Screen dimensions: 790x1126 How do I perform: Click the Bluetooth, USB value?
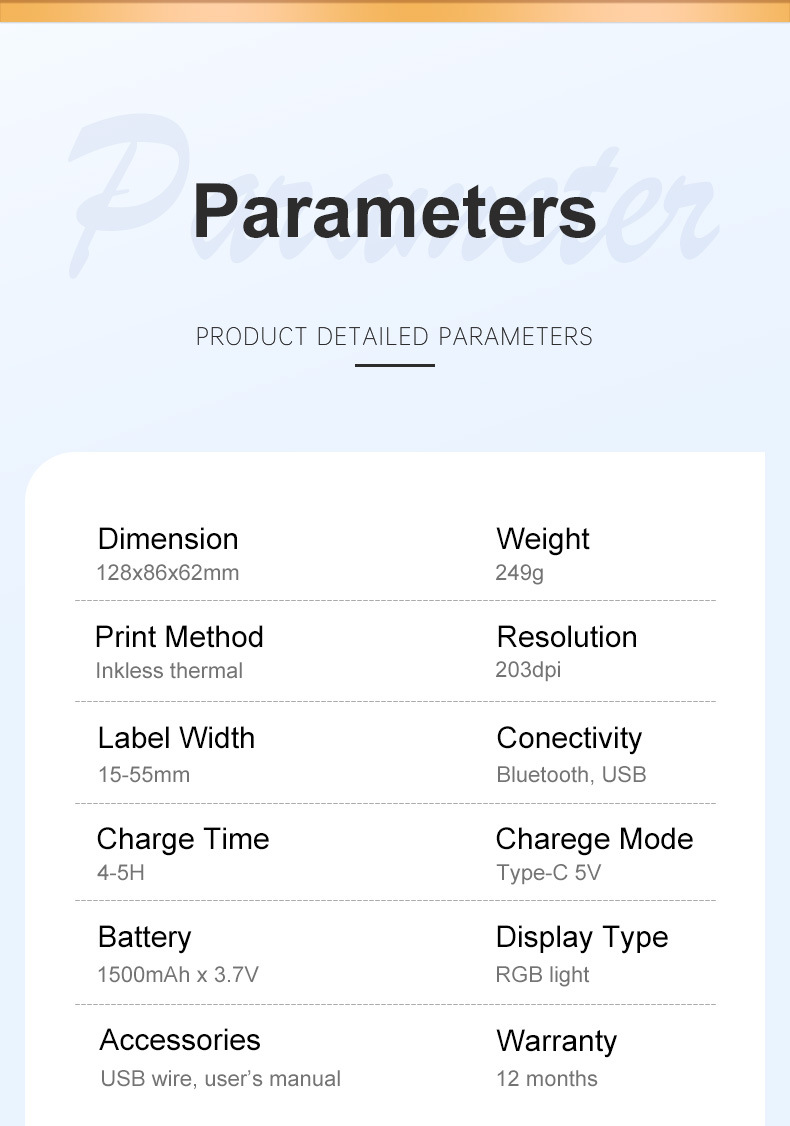point(571,775)
